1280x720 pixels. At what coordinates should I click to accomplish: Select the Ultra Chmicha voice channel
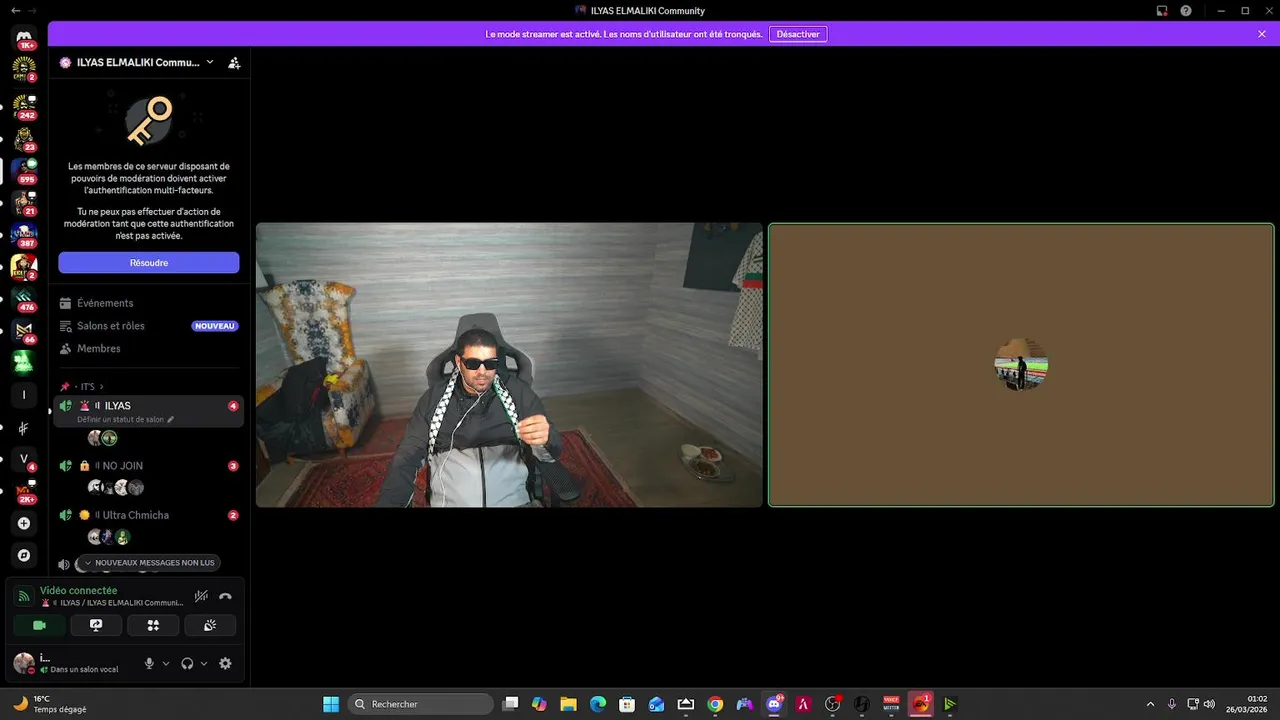point(148,515)
